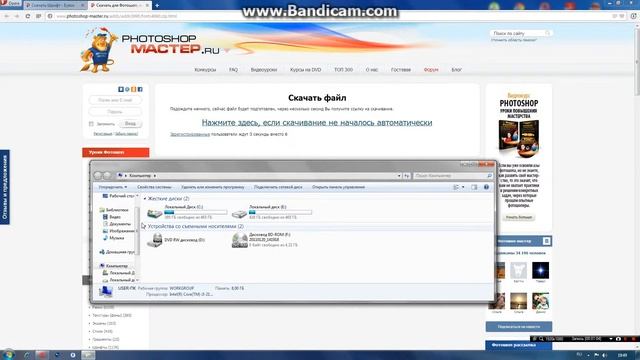The image size is (640, 360).
Task: Click 'Открыть панель управления' toolbar item
Action: 338,187
